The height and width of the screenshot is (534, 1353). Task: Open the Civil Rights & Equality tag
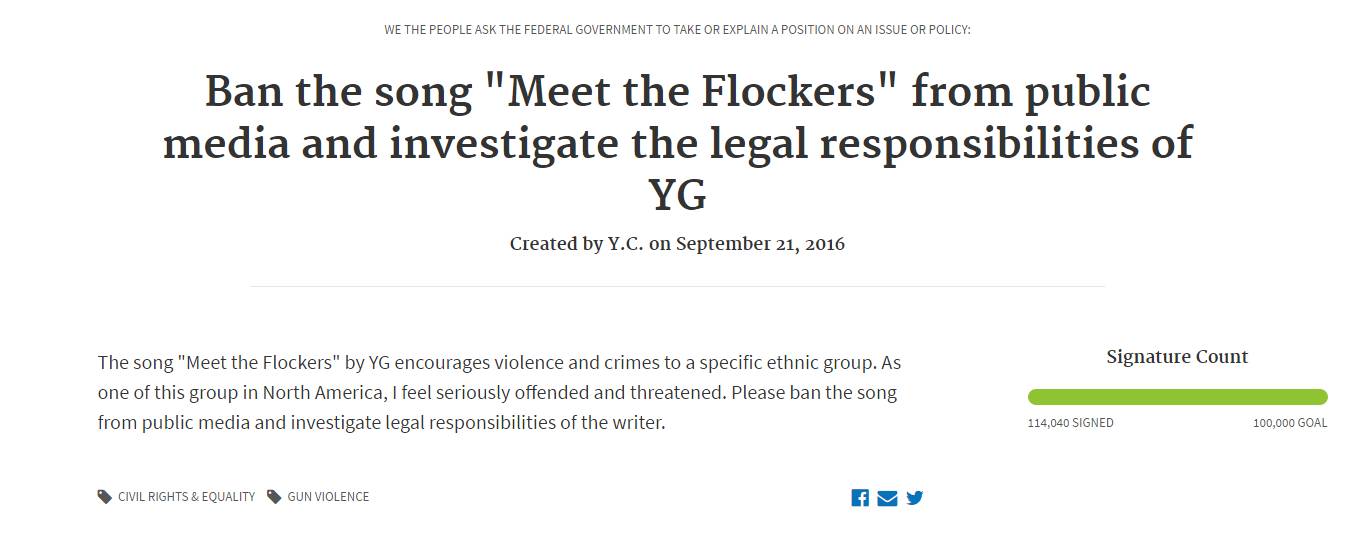pos(186,497)
